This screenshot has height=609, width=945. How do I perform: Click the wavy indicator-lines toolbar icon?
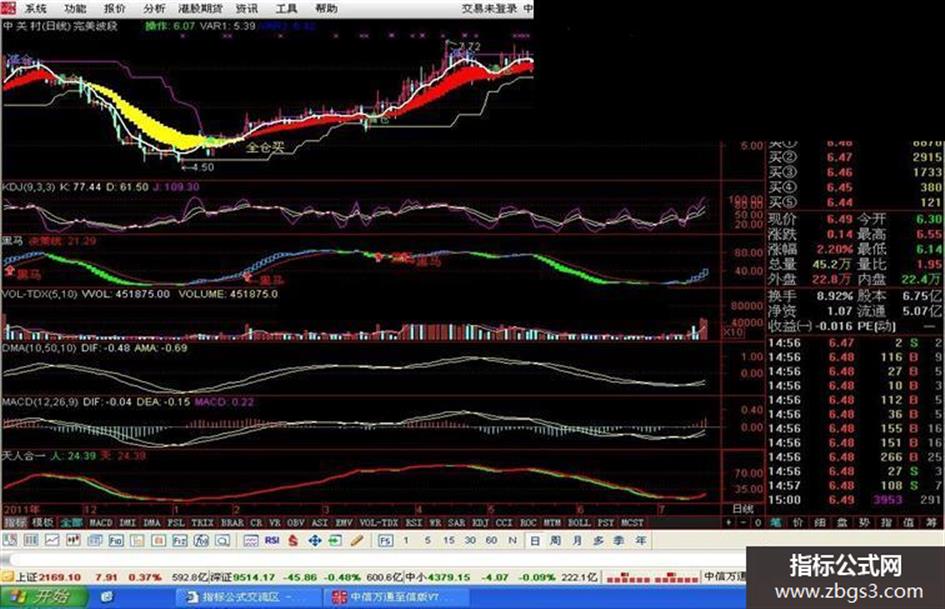coord(251,540)
